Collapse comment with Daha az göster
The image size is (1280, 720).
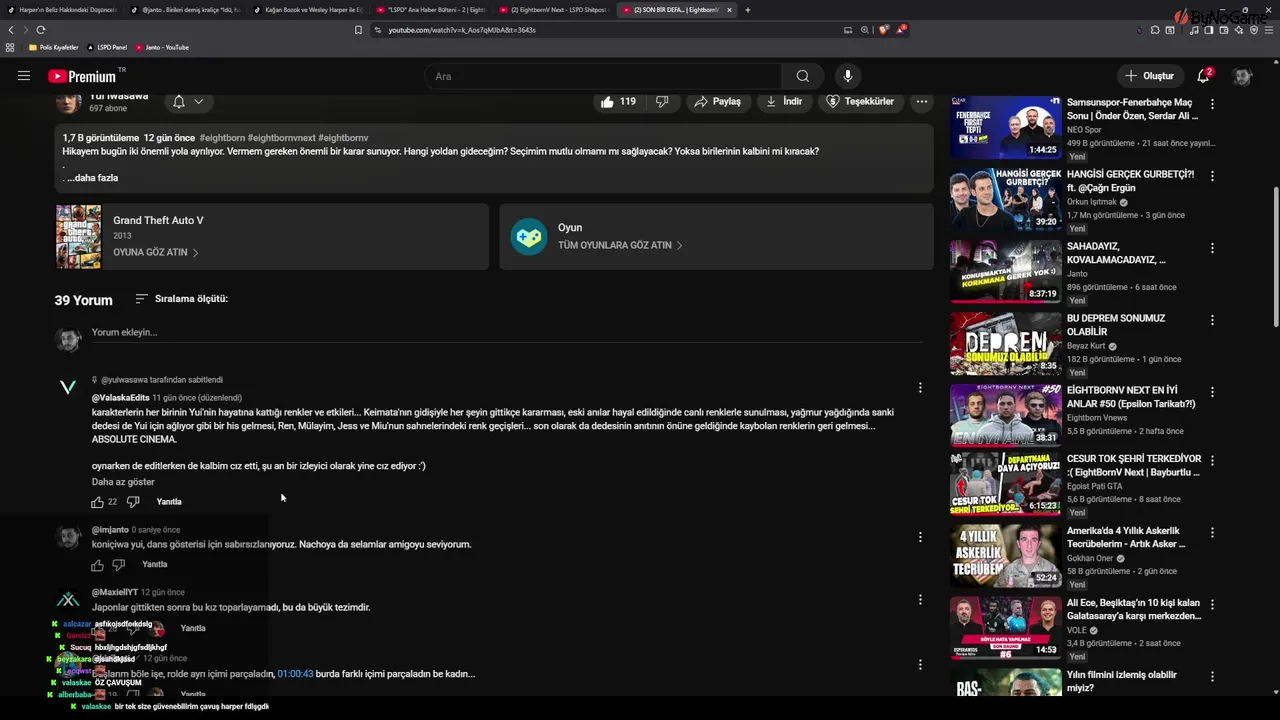tap(123, 482)
